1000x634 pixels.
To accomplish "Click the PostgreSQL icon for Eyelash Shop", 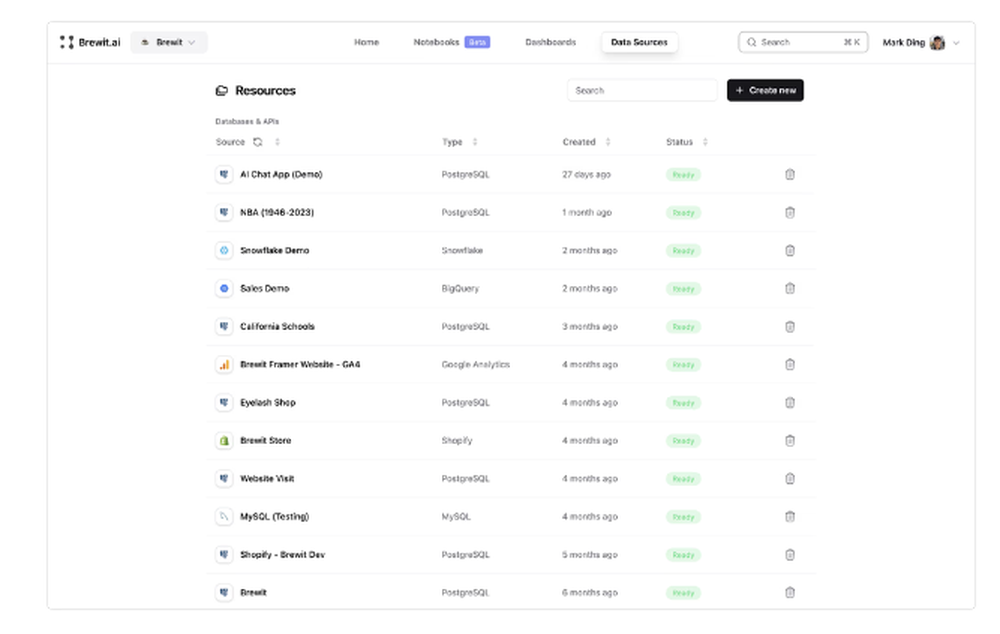I will tap(224, 402).
